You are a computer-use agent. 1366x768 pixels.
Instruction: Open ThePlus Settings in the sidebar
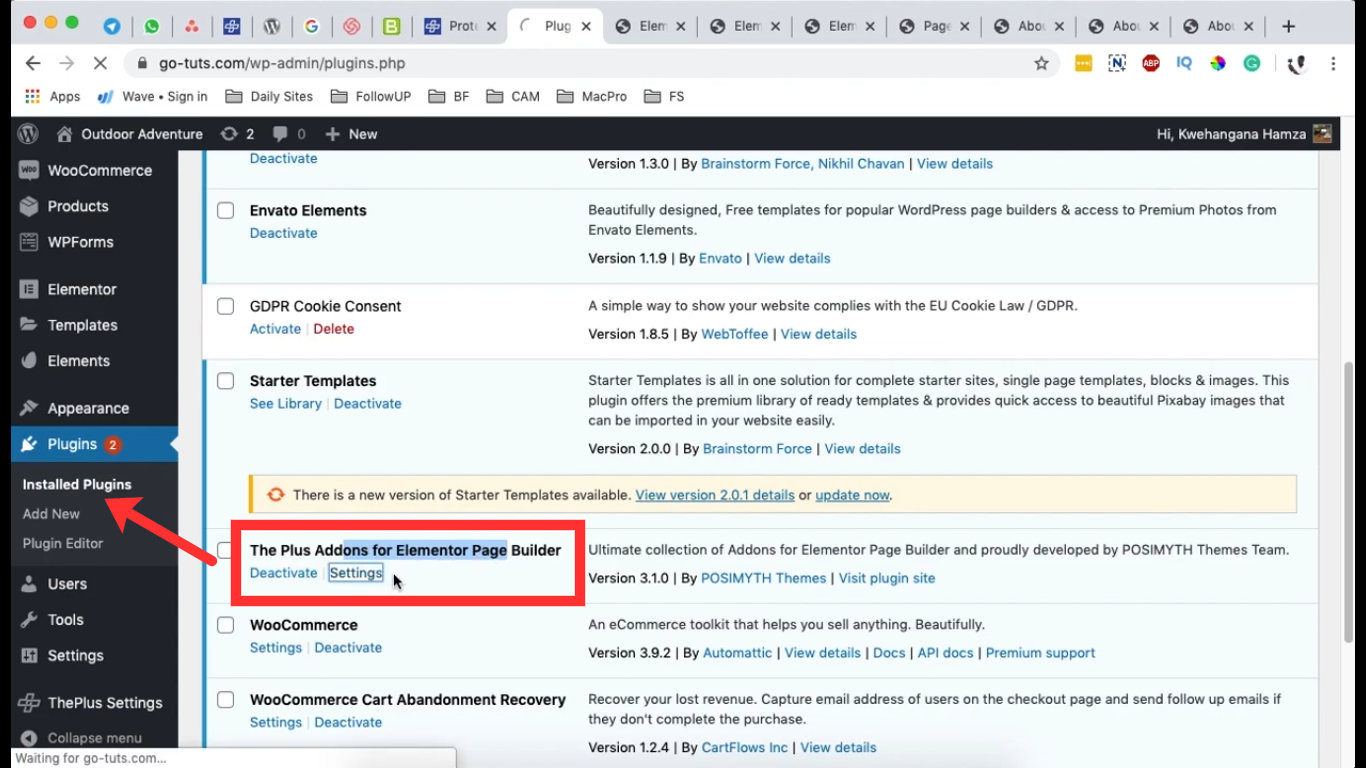95,703
